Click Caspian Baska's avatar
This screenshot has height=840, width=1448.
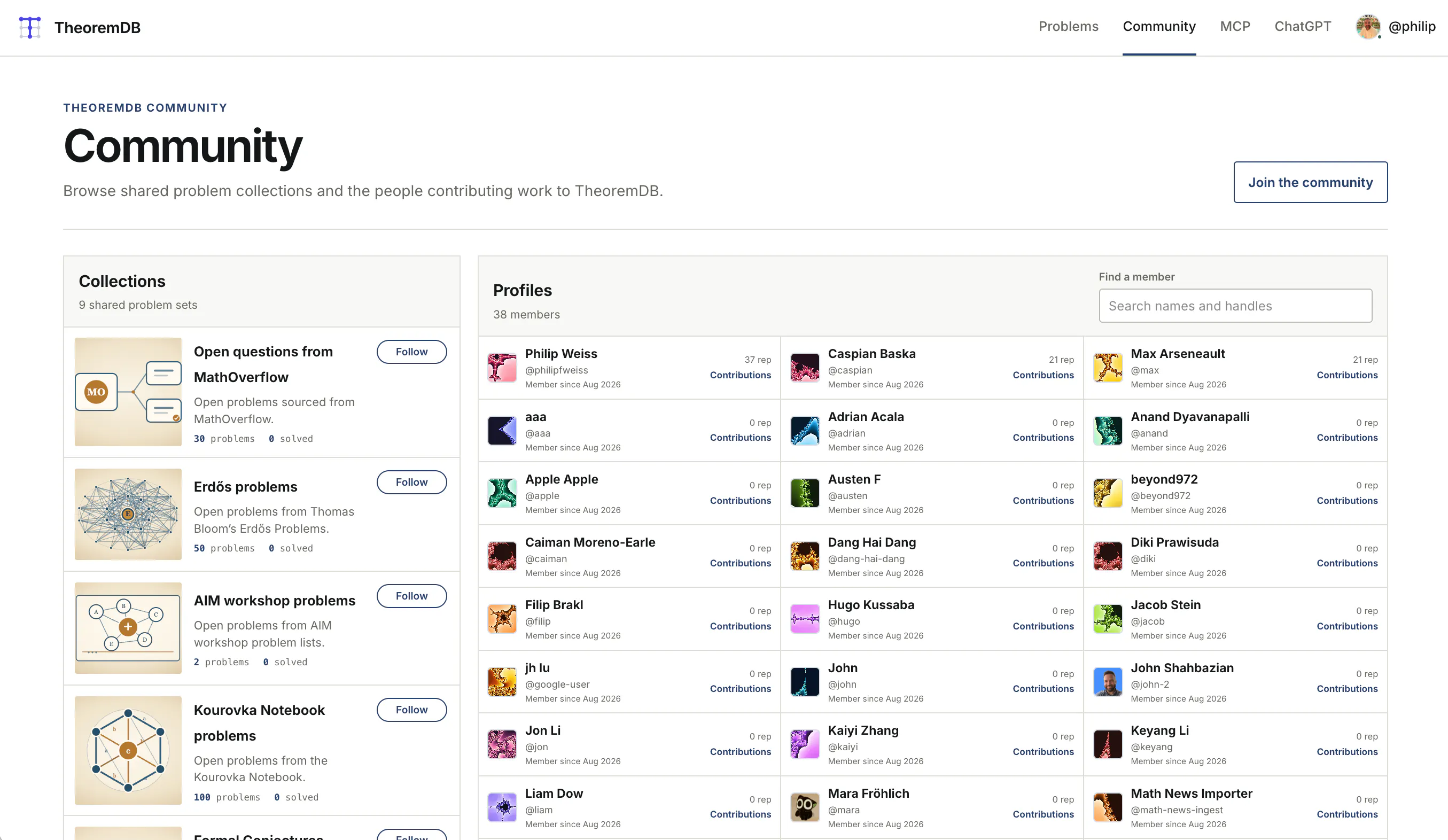tap(805, 368)
